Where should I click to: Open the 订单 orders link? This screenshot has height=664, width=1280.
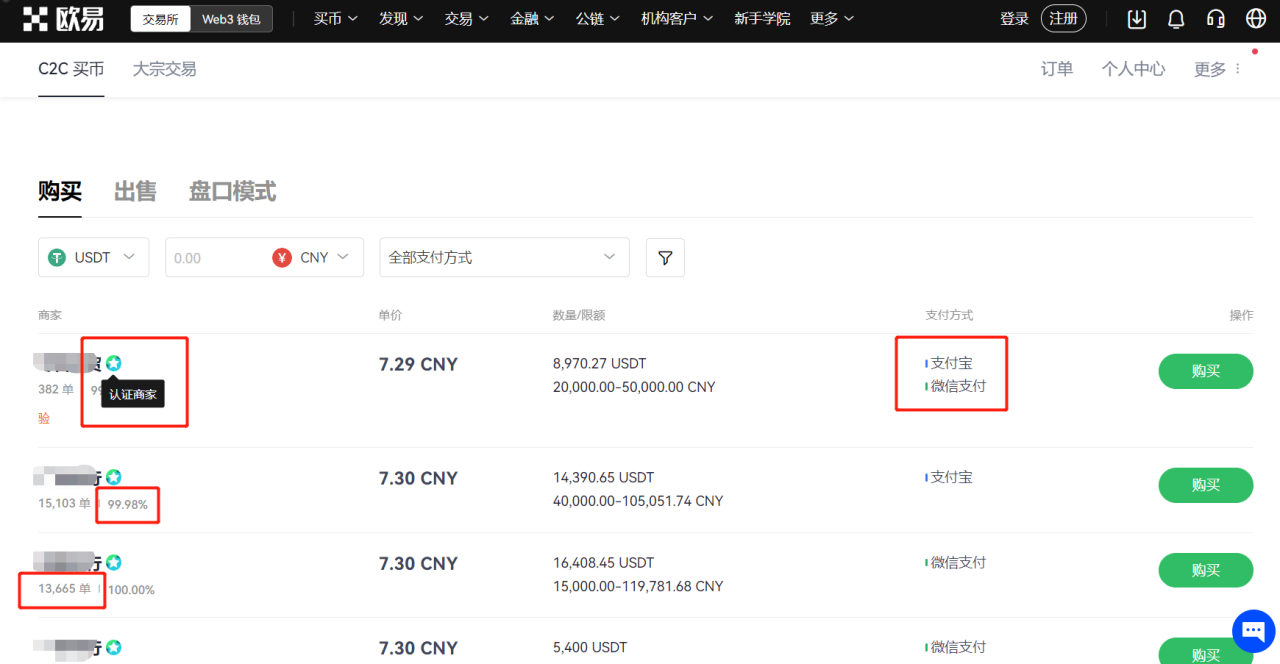point(1057,69)
